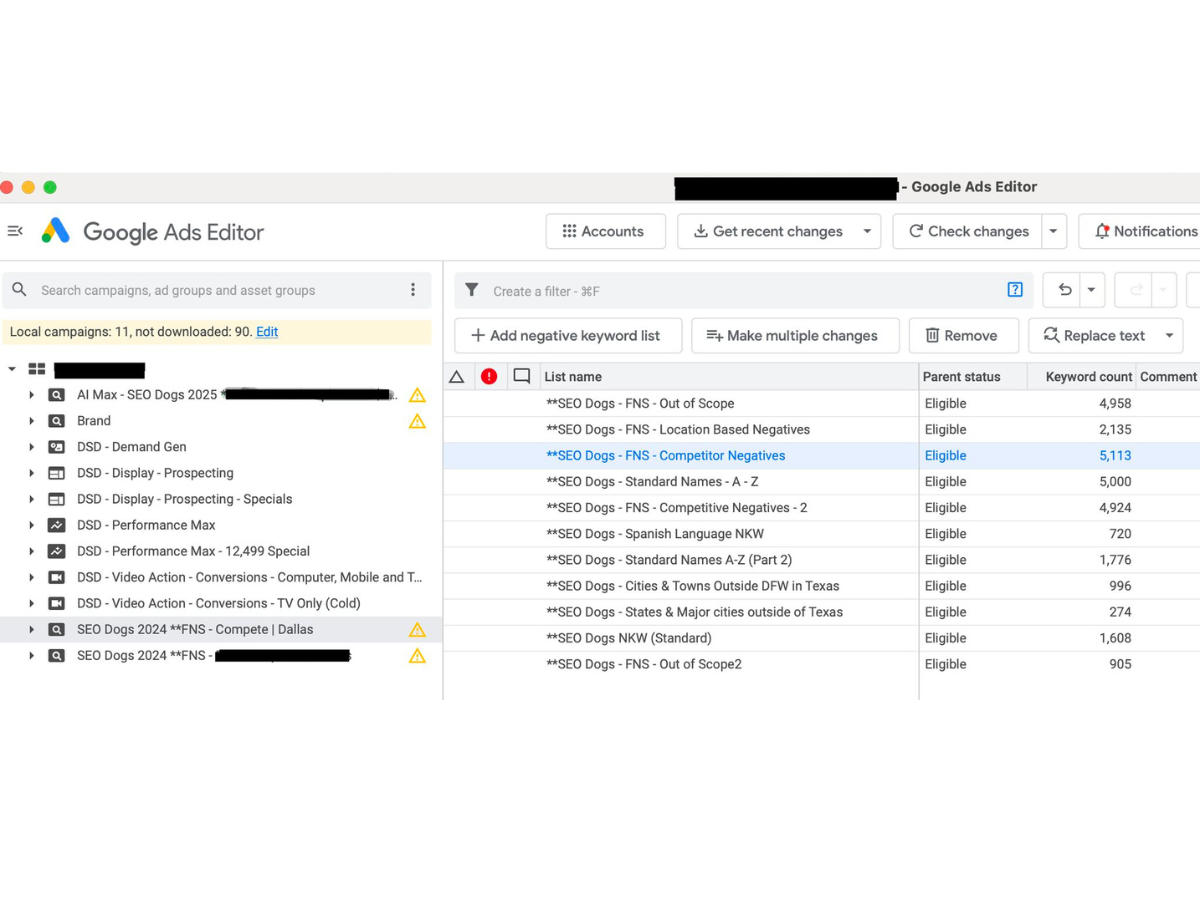Image resolution: width=1200 pixels, height=900 pixels.
Task: Expand the DSD - Performance Max campaign
Action: click(32, 525)
